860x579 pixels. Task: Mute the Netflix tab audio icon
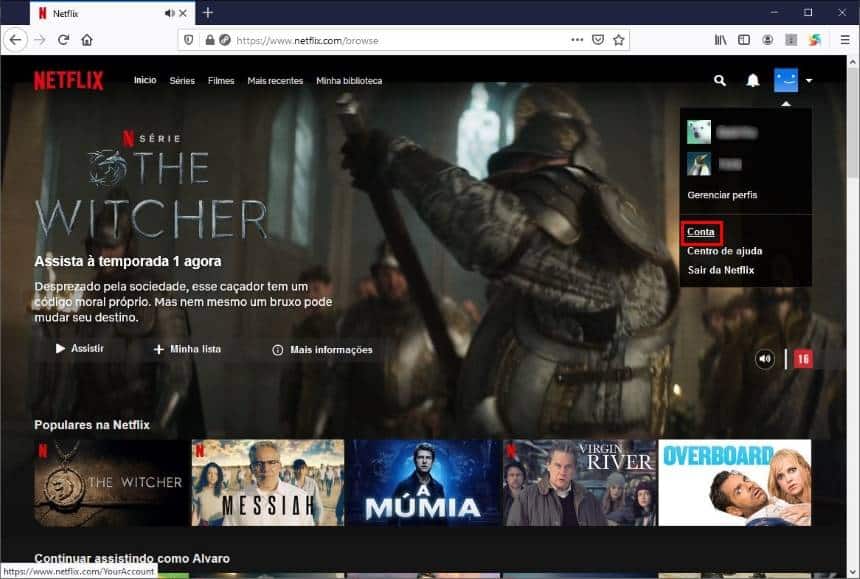(169, 13)
